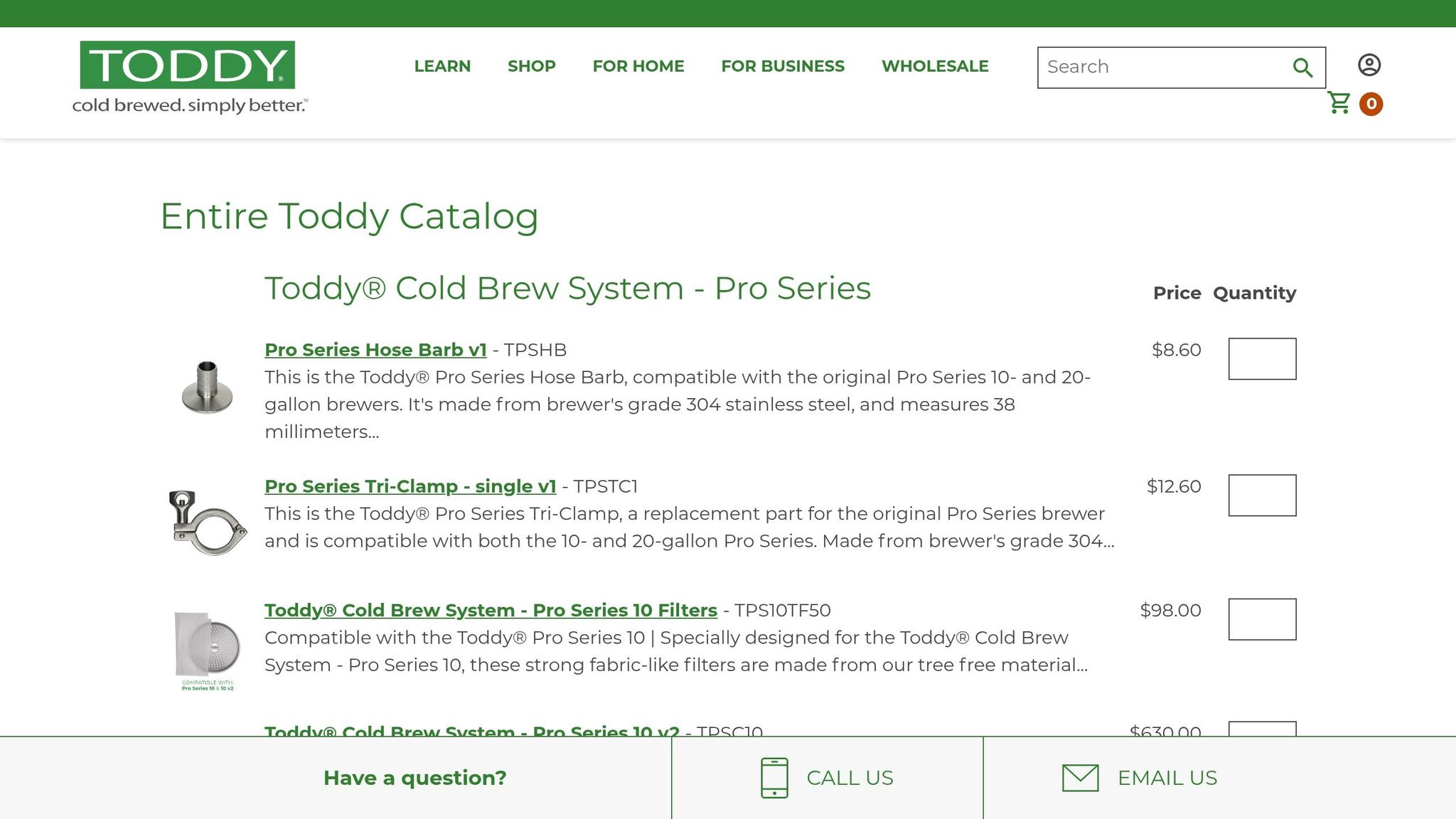Viewport: 1456px width, 819px height.
Task: Click the search magnifier icon
Action: pyautogui.click(x=1302, y=68)
